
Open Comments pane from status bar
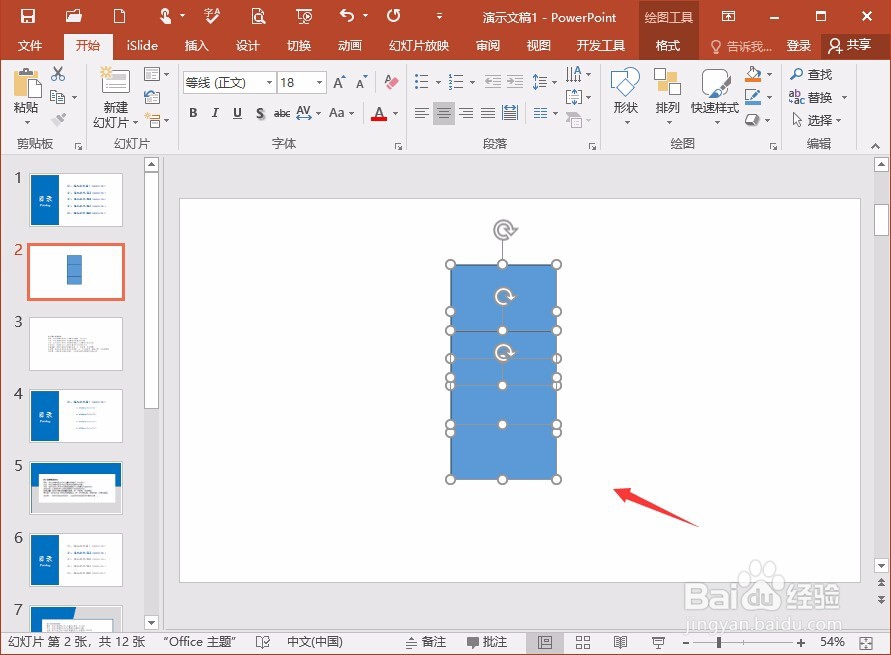(487, 643)
